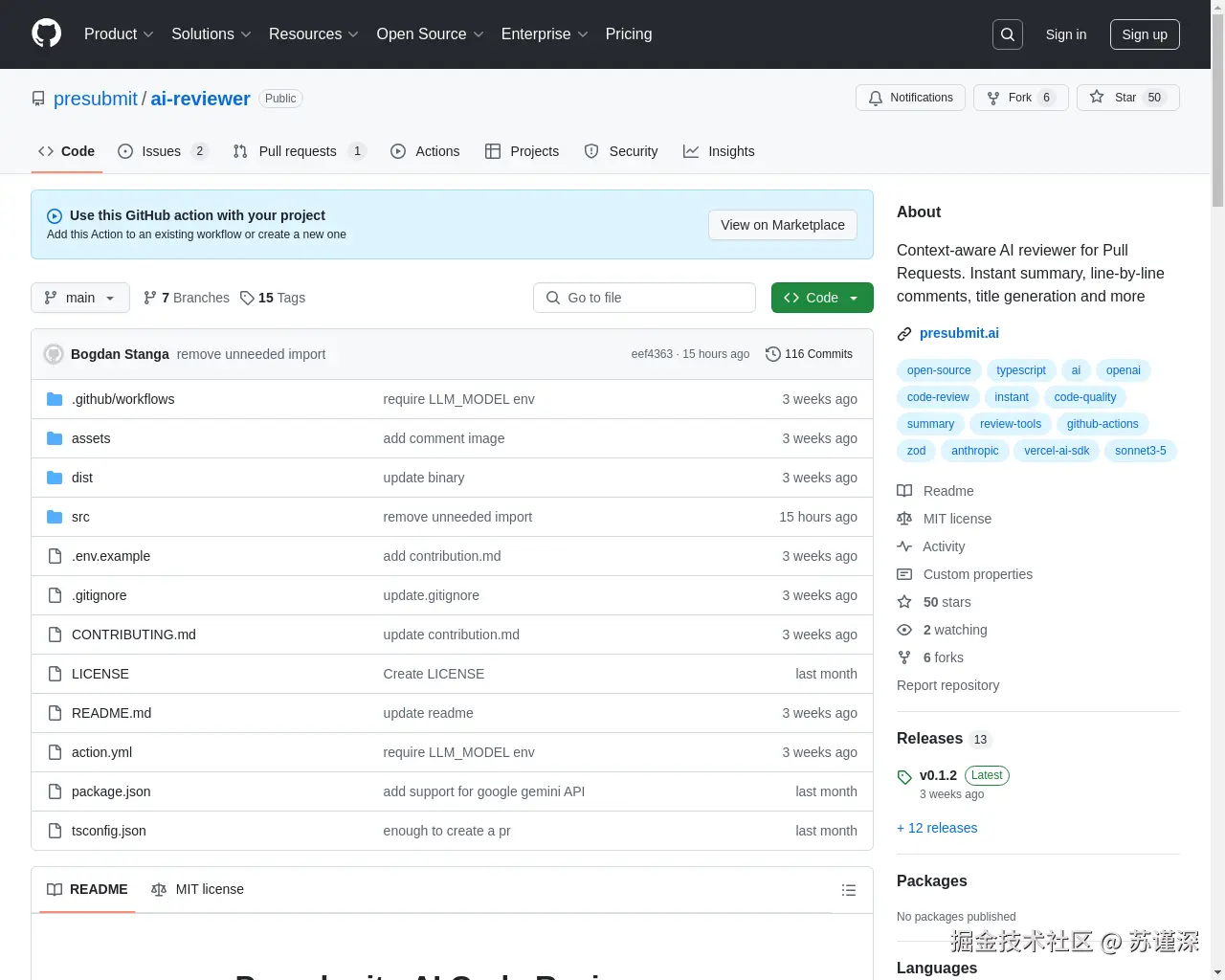Screen dimensions: 1225x980
Task: Click the fork icon on Fork button
Action: click(x=992, y=97)
